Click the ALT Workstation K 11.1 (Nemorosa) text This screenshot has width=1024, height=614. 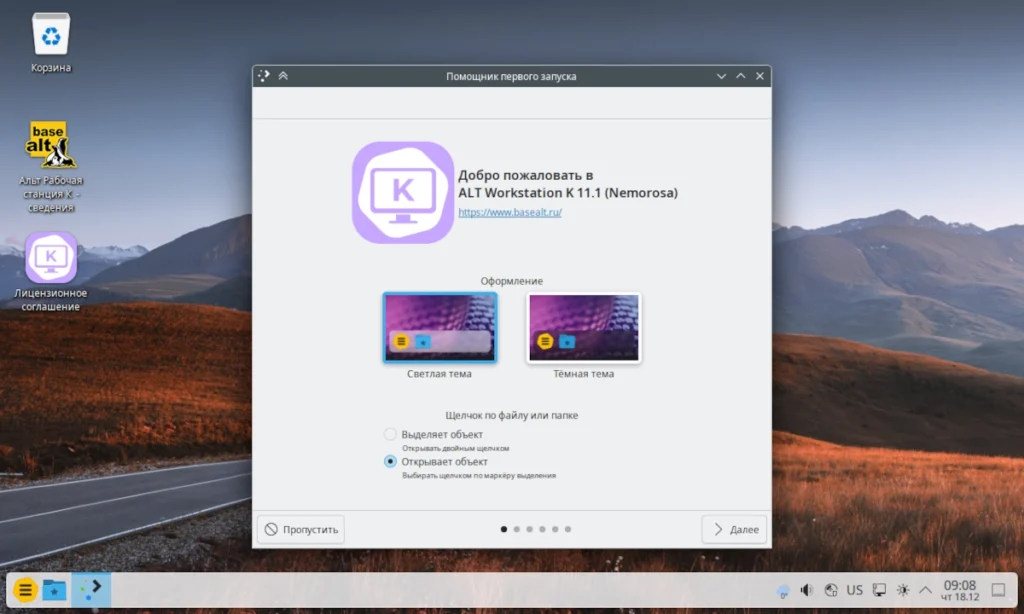click(x=568, y=193)
